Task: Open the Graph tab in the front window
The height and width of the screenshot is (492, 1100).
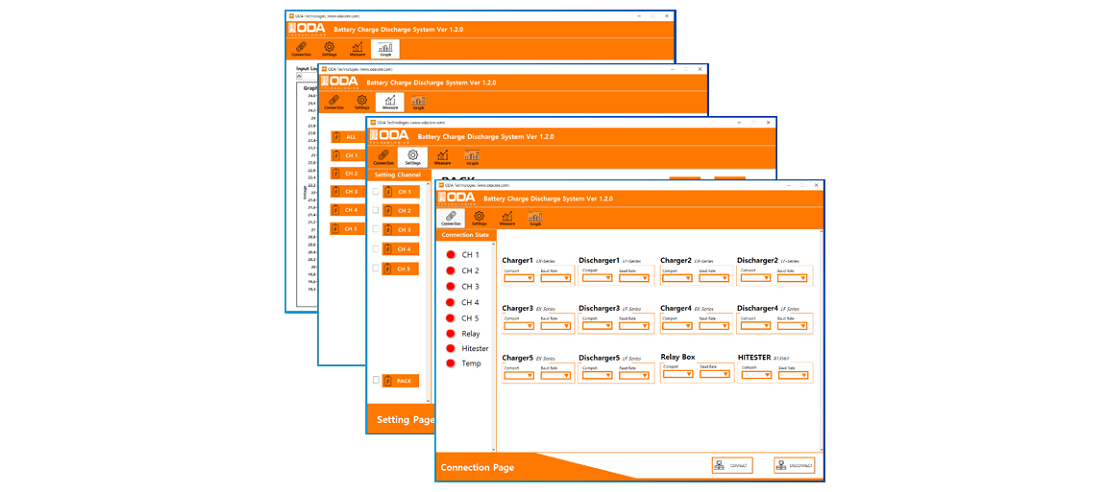Action: (x=535, y=218)
